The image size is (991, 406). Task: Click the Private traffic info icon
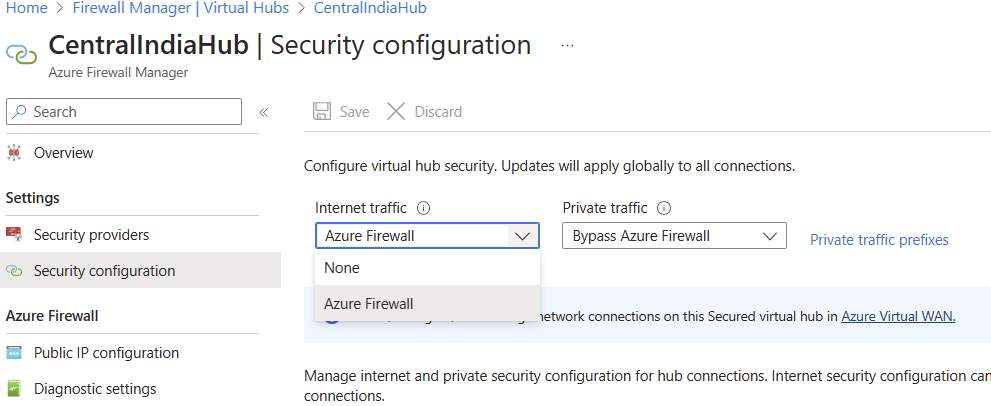[664, 209]
